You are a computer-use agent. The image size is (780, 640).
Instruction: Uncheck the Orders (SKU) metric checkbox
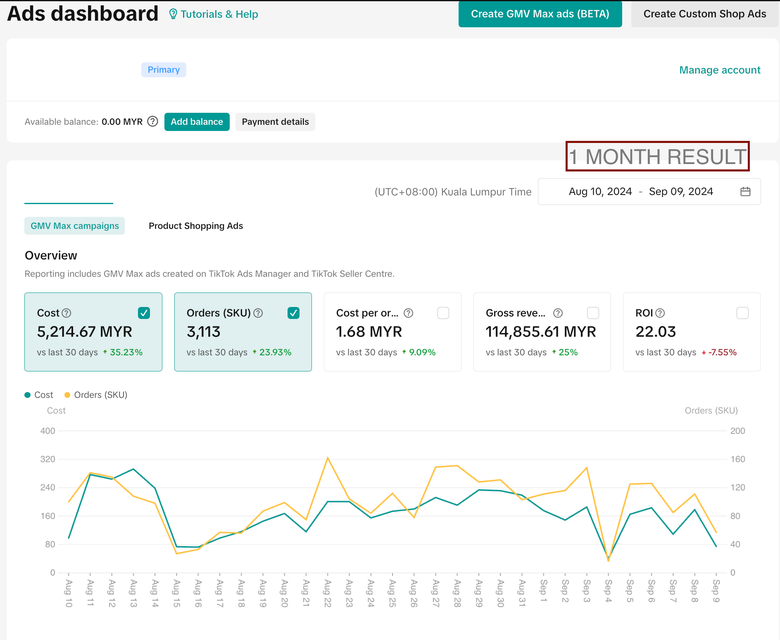pos(293,313)
